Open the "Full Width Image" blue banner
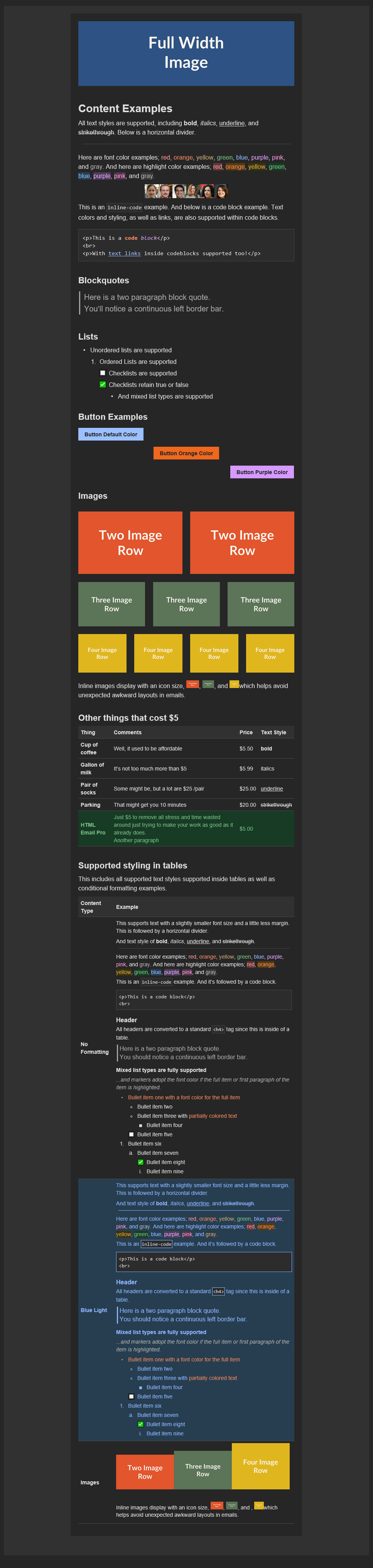Viewport: 373px width, 1568px height. tap(187, 53)
